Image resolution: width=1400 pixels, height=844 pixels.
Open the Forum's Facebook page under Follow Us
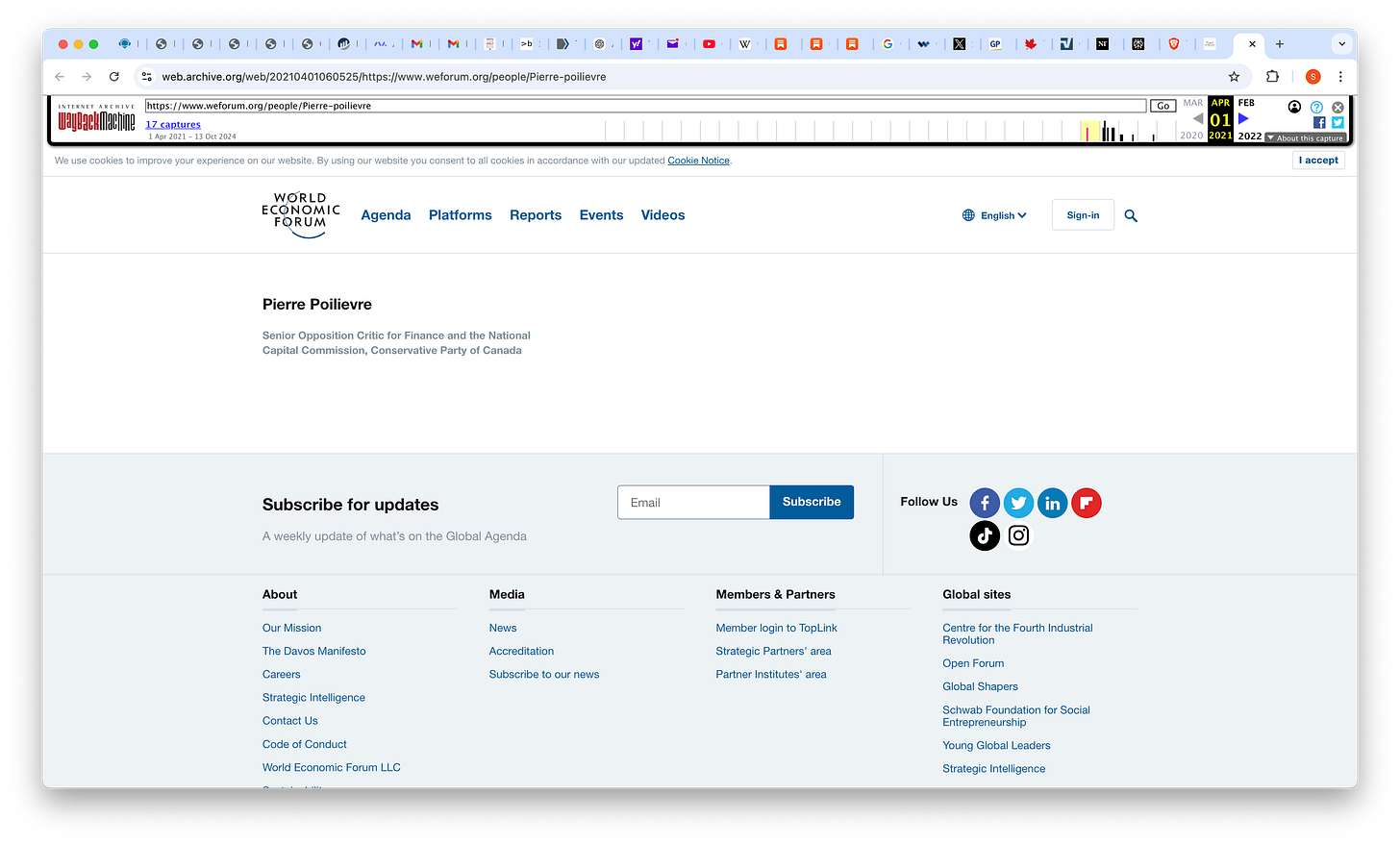click(x=985, y=503)
